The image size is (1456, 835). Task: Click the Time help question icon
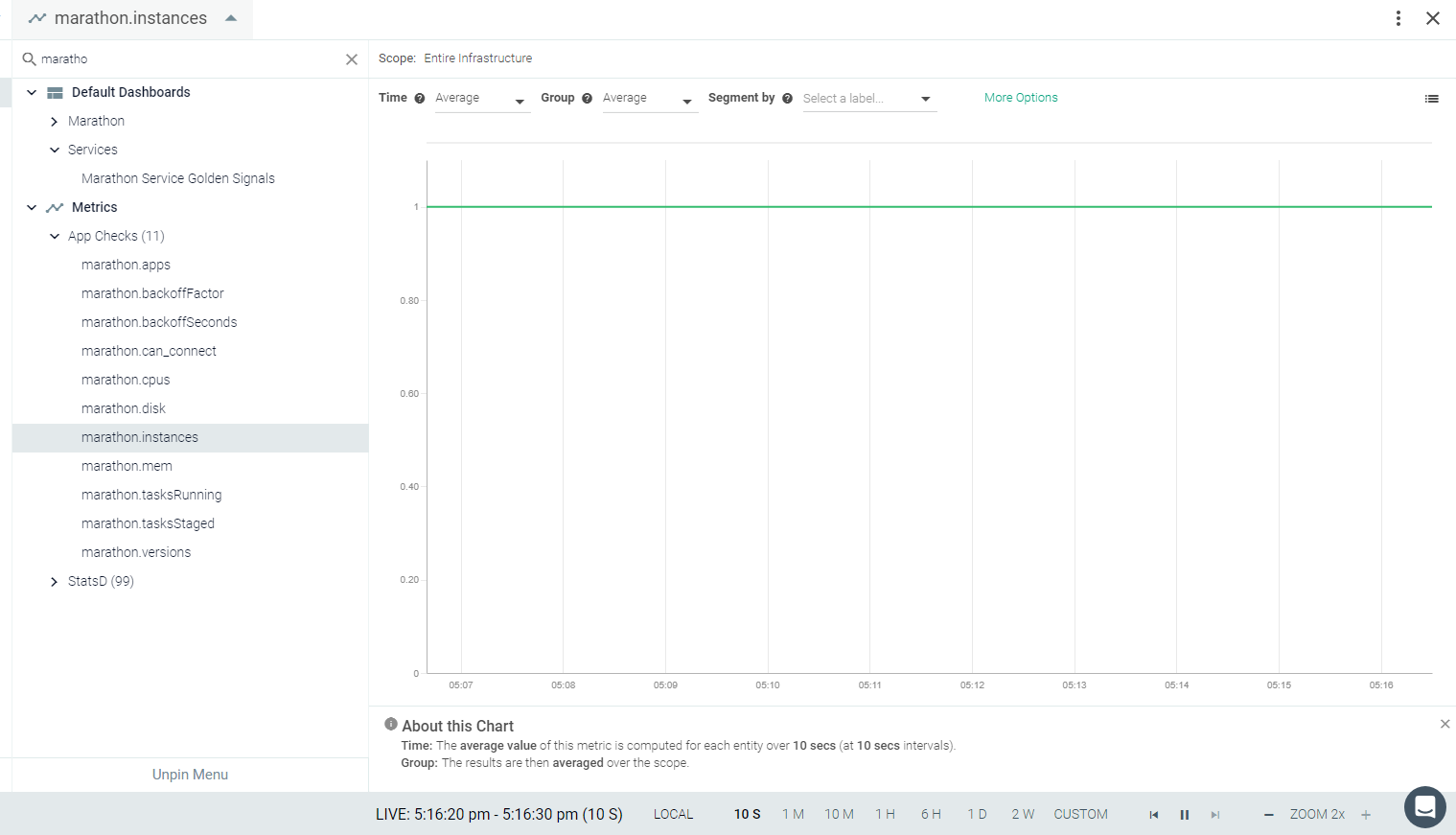point(420,99)
